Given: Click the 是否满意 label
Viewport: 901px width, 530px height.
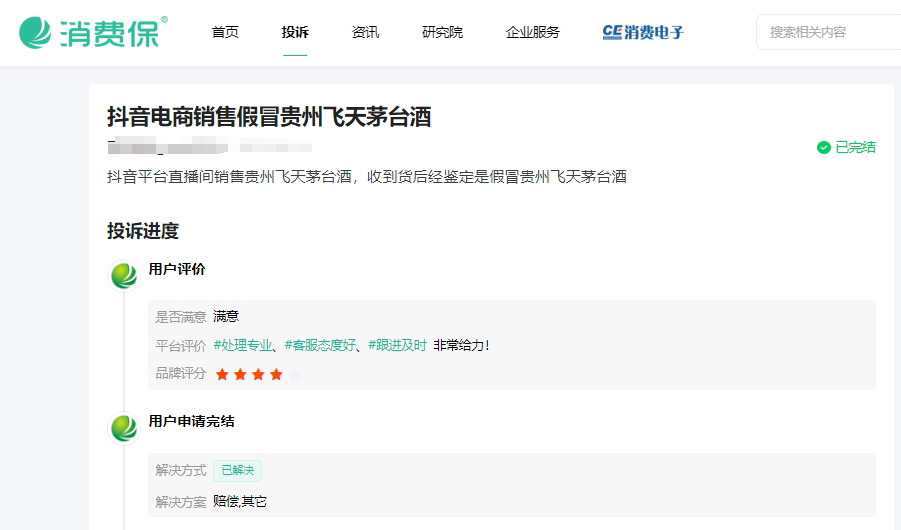Looking at the screenshot, I should 180,317.
